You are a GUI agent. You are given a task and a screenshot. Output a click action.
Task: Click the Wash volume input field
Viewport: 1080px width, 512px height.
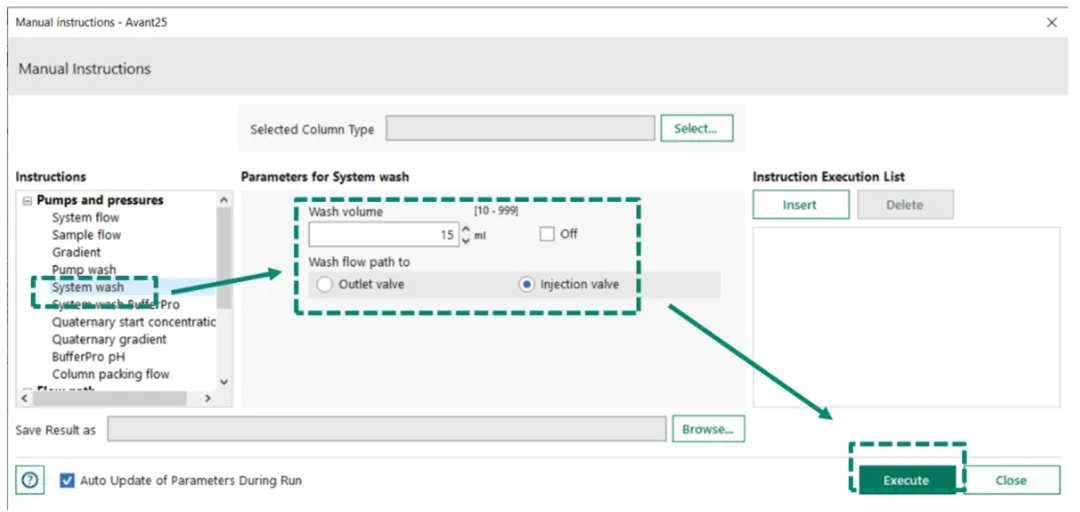[382, 235]
